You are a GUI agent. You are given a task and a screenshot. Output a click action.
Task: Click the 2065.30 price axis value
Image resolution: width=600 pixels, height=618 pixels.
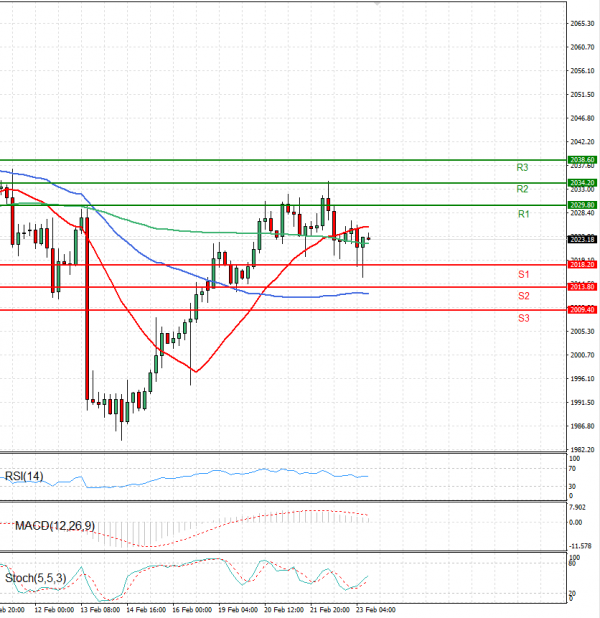tap(582, 24)
